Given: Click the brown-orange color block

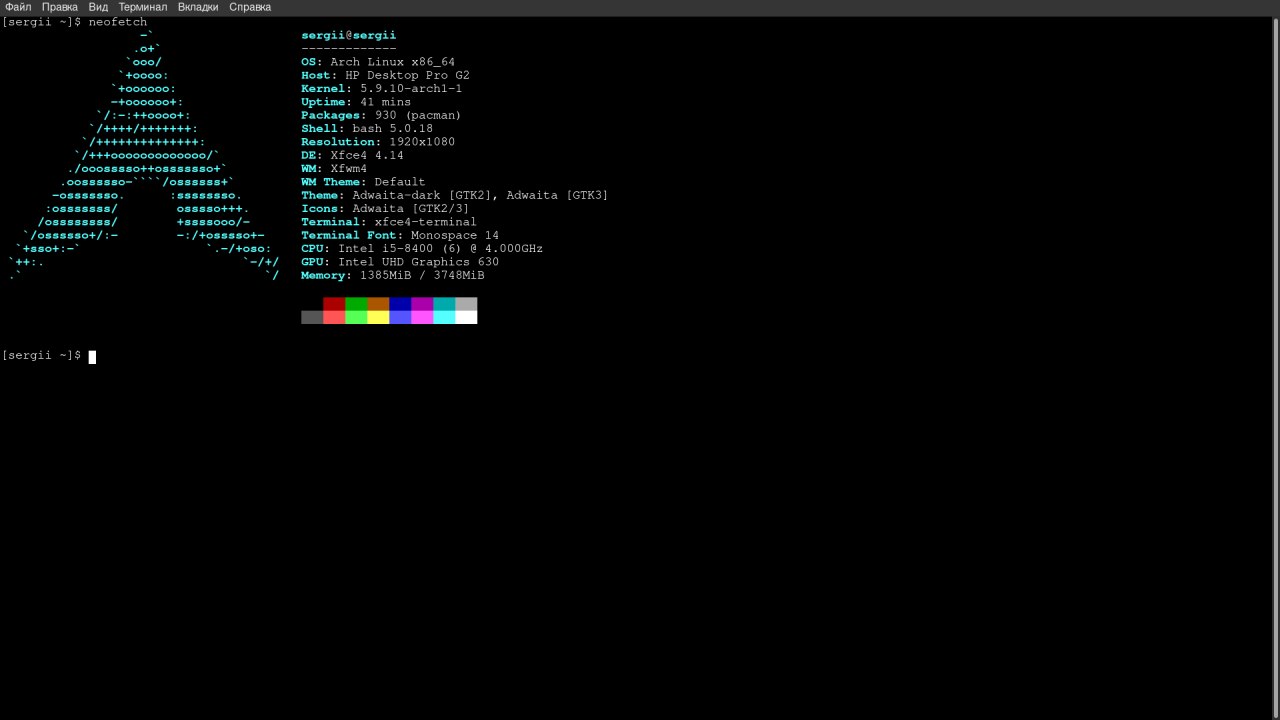Looking at the screenshot, I should tap(378, 304).
